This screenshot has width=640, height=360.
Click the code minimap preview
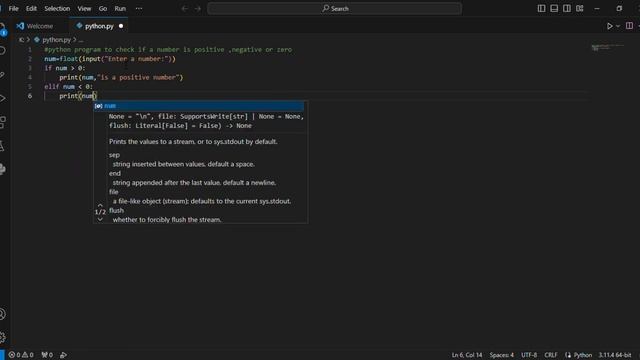(x=607, y=47)
